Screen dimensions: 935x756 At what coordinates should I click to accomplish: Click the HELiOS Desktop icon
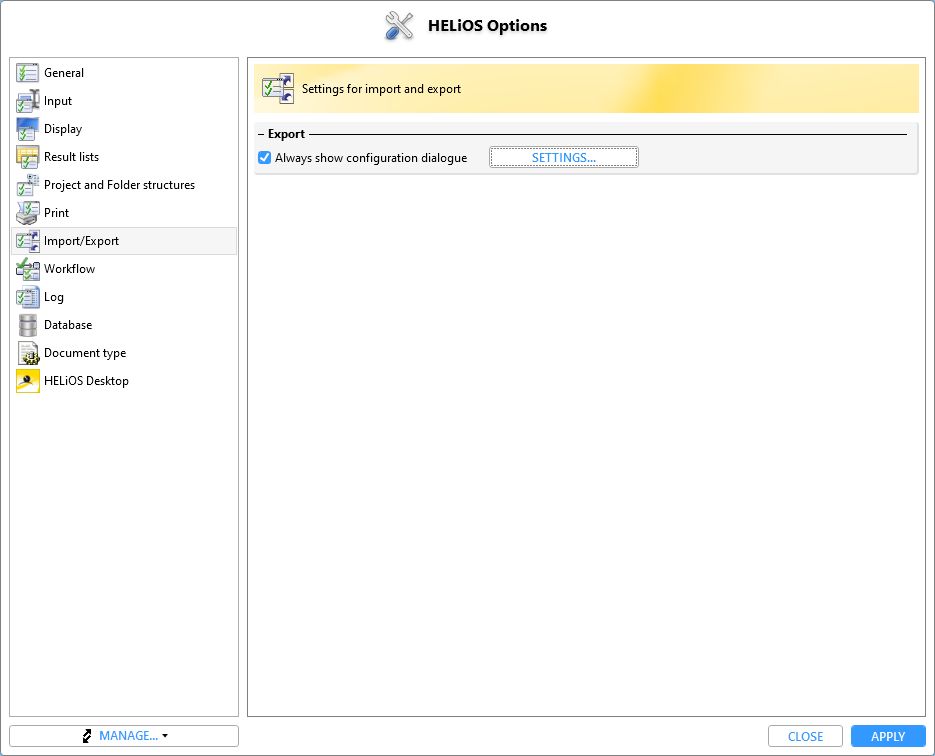(27, 381)
